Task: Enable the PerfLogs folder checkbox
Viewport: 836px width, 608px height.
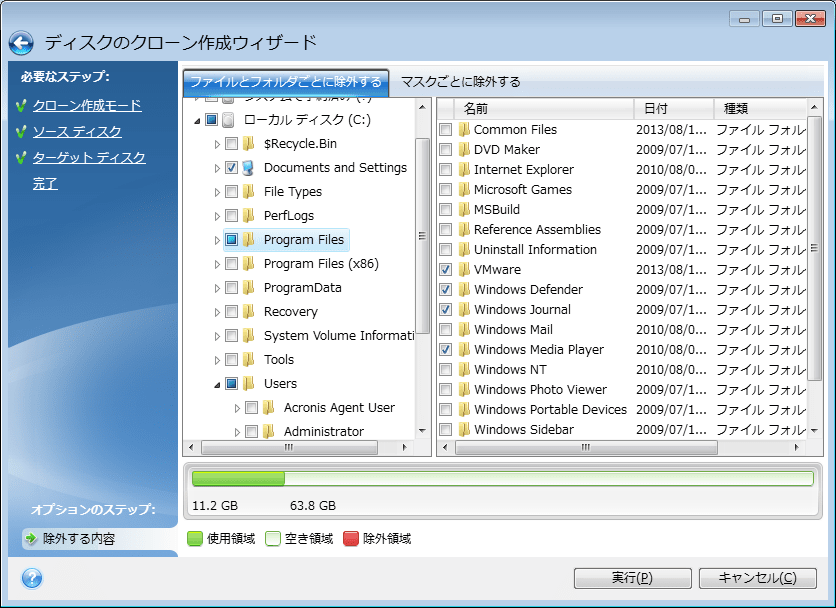Action: point(232,216)
